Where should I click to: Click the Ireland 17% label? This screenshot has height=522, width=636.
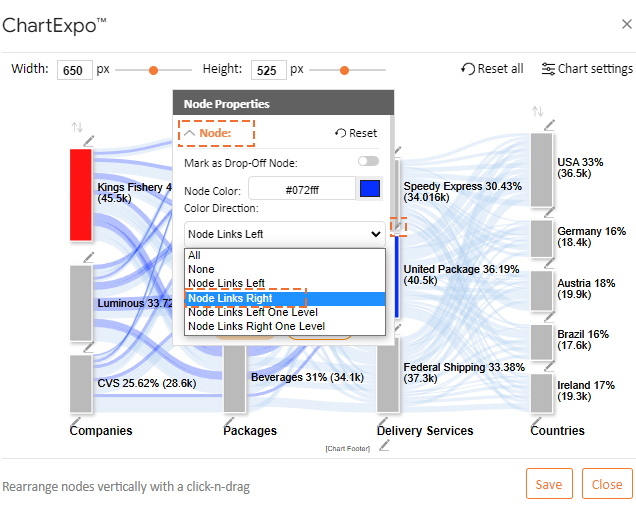(586, 390)
